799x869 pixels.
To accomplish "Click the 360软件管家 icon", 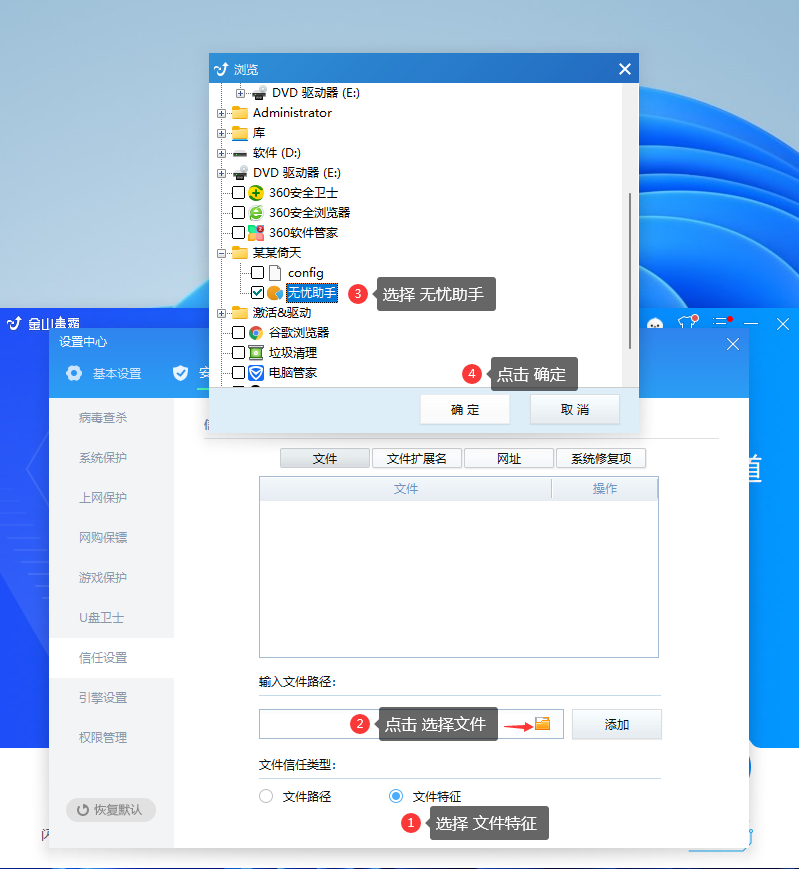I will 255,233.
